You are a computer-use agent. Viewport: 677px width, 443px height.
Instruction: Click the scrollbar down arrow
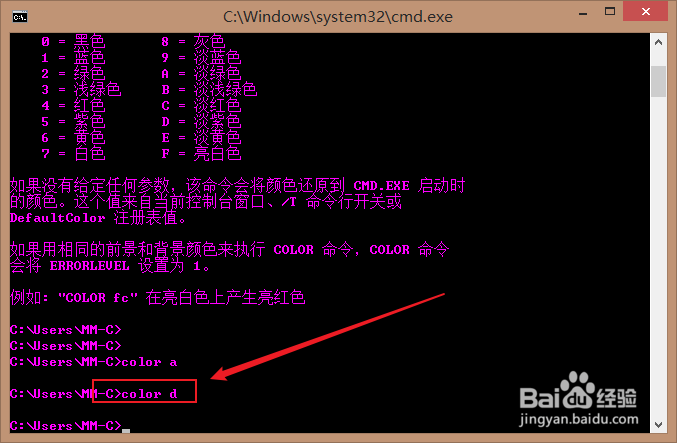pos(658,424)
